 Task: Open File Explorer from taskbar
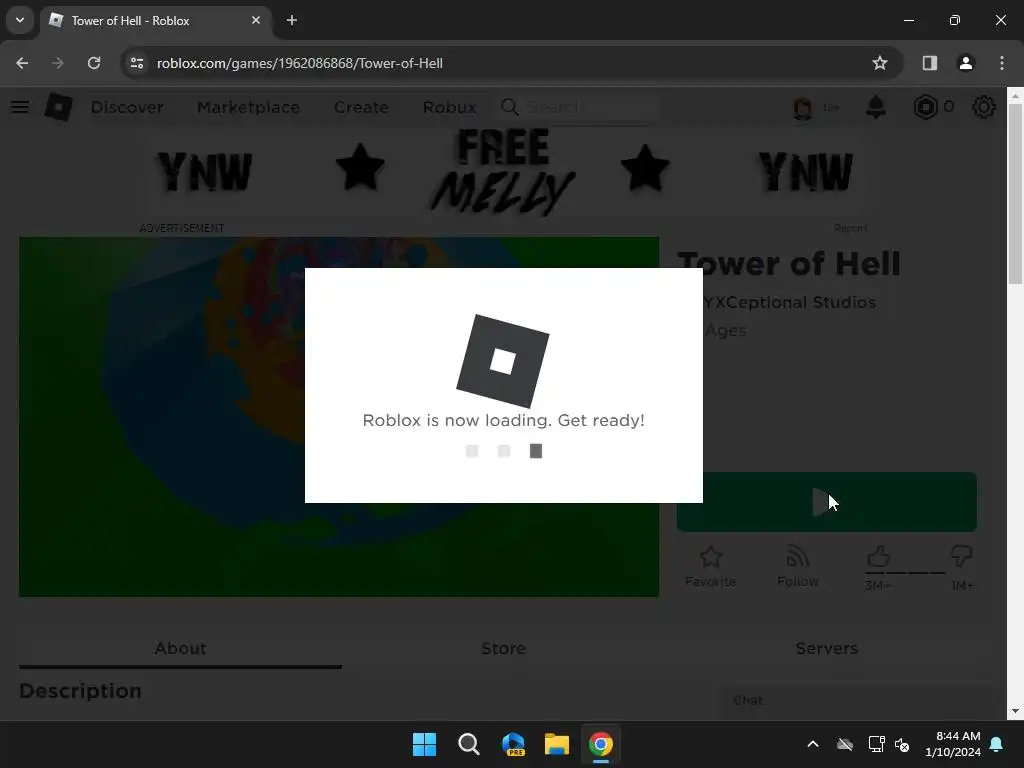(x=557, y=744)
